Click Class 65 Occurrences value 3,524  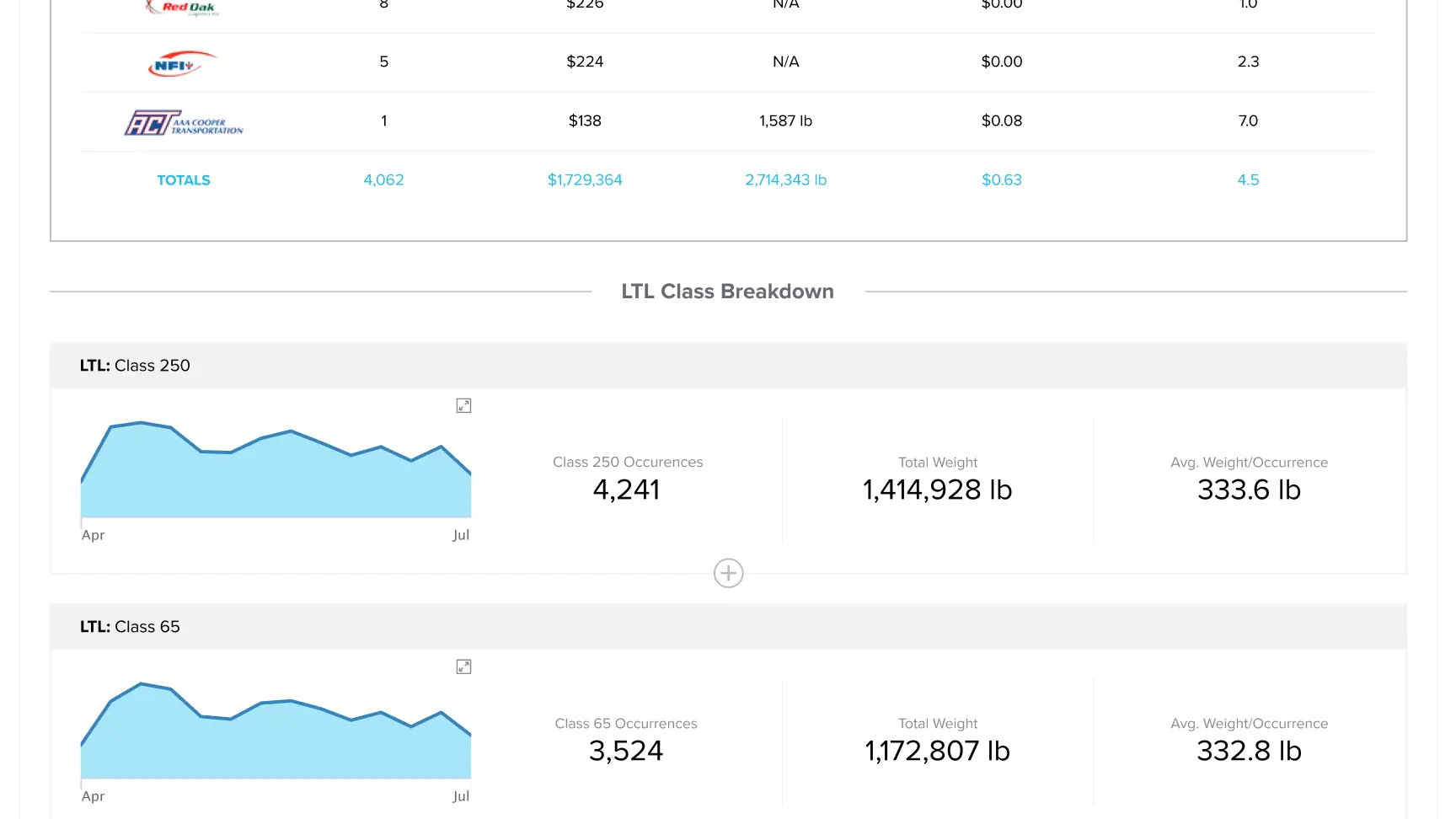[x=626, y=751]
